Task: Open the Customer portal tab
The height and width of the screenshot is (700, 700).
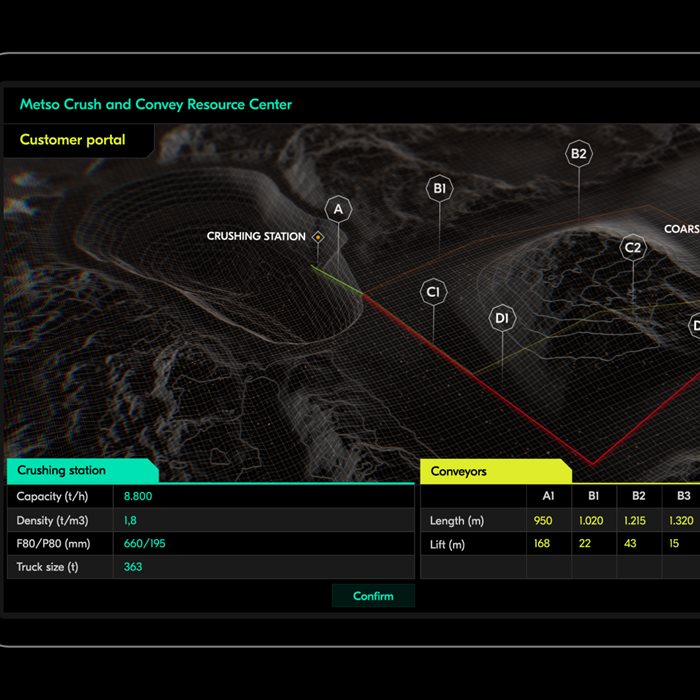Action: pos(73,140)
